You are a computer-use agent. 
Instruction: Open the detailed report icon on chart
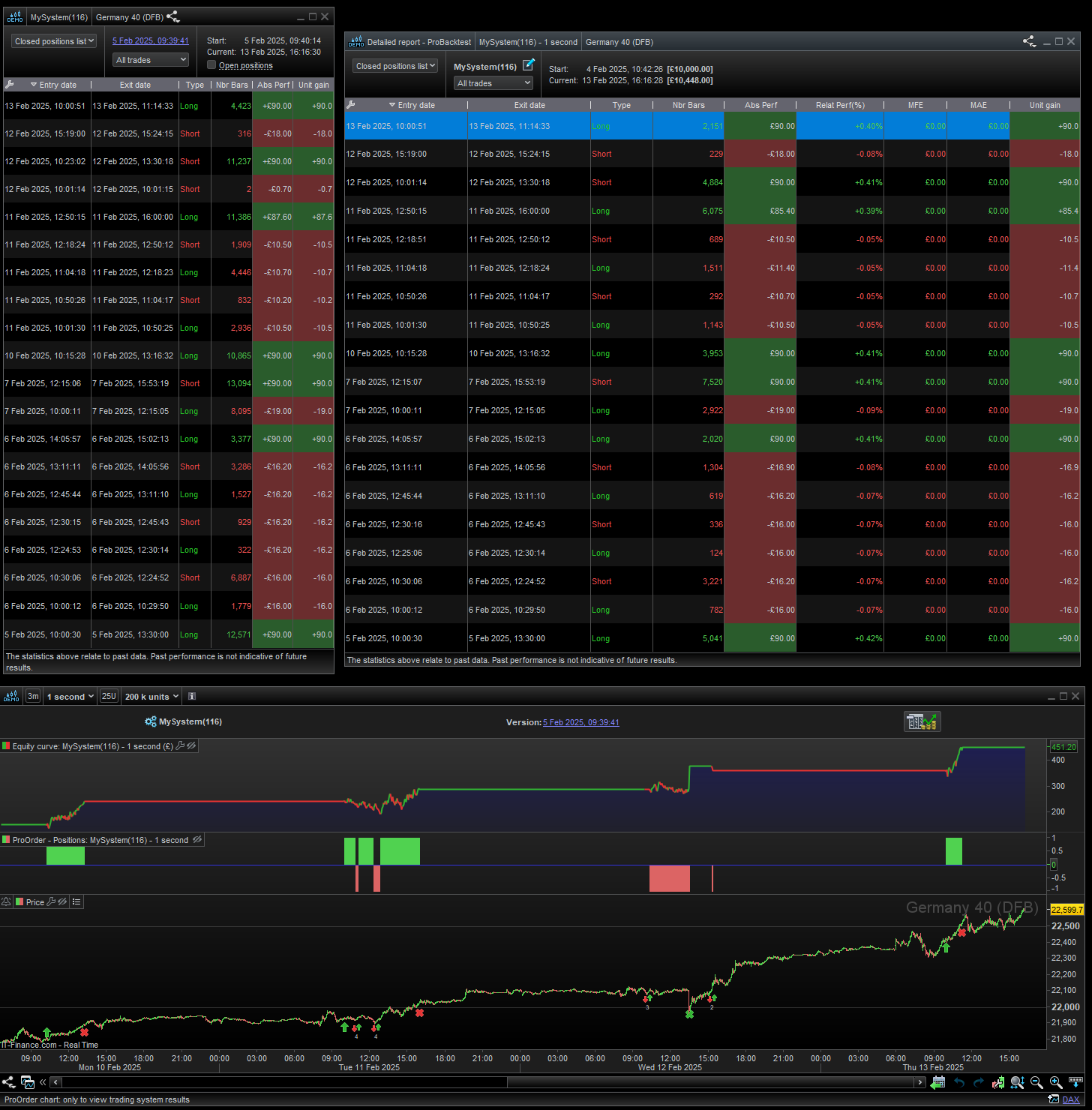pos(922,721)
